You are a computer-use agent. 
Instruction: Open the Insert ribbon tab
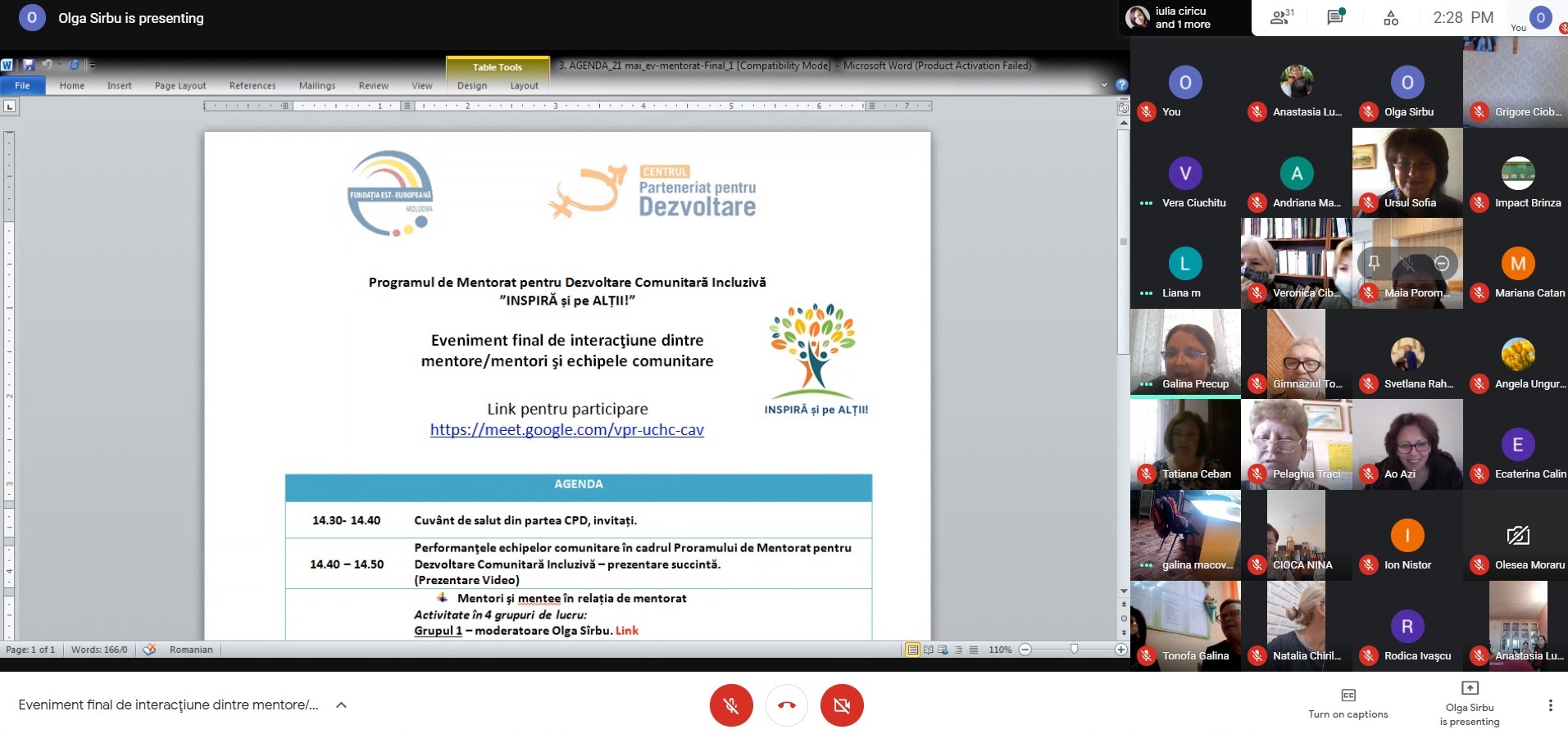[119, 85]
